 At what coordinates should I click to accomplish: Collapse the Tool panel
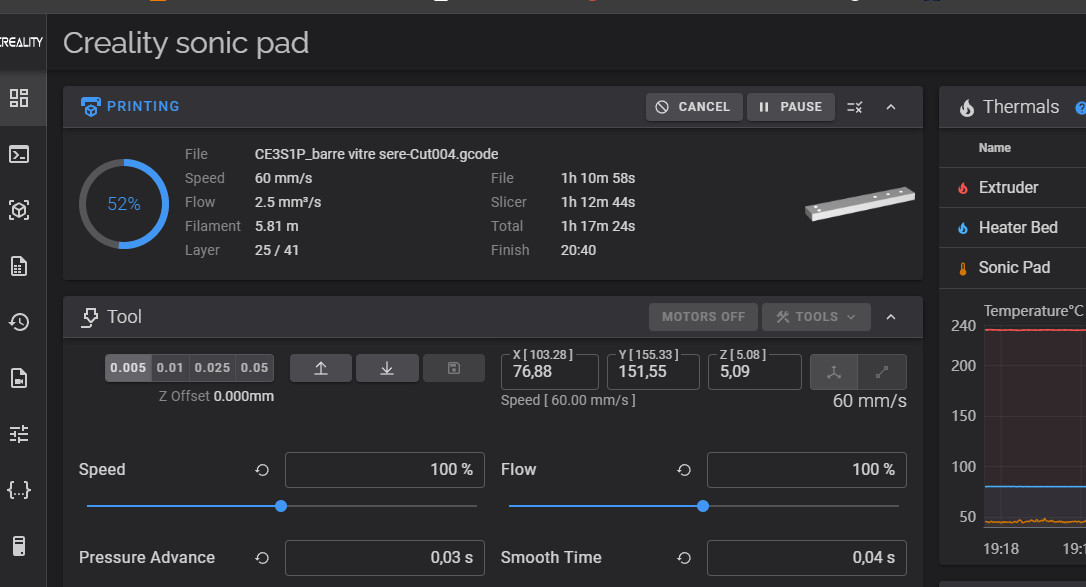coord(891,317)
